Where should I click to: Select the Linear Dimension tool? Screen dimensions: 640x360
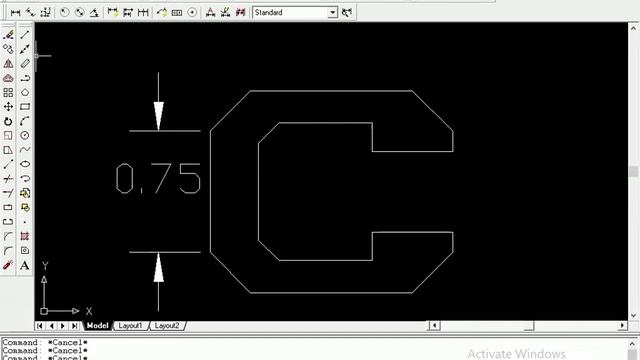(16, 13)
